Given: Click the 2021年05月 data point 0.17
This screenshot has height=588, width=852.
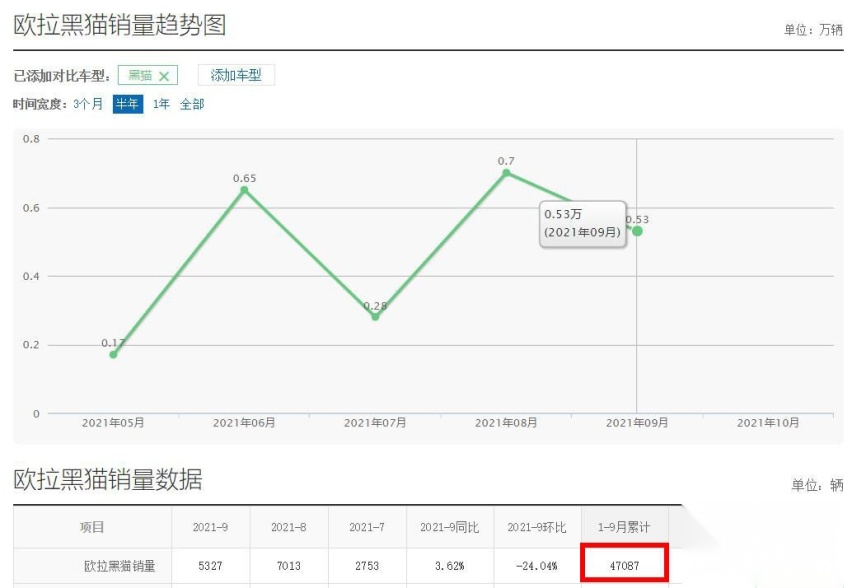Looking at the screenshot, I should (x=113, y=354).
